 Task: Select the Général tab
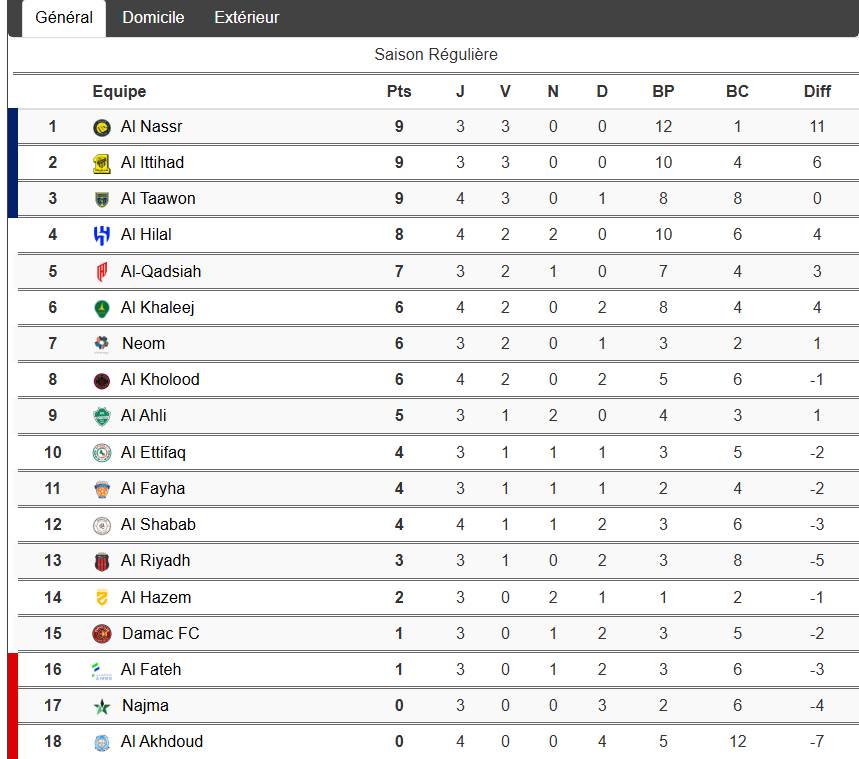click(64, 18)
